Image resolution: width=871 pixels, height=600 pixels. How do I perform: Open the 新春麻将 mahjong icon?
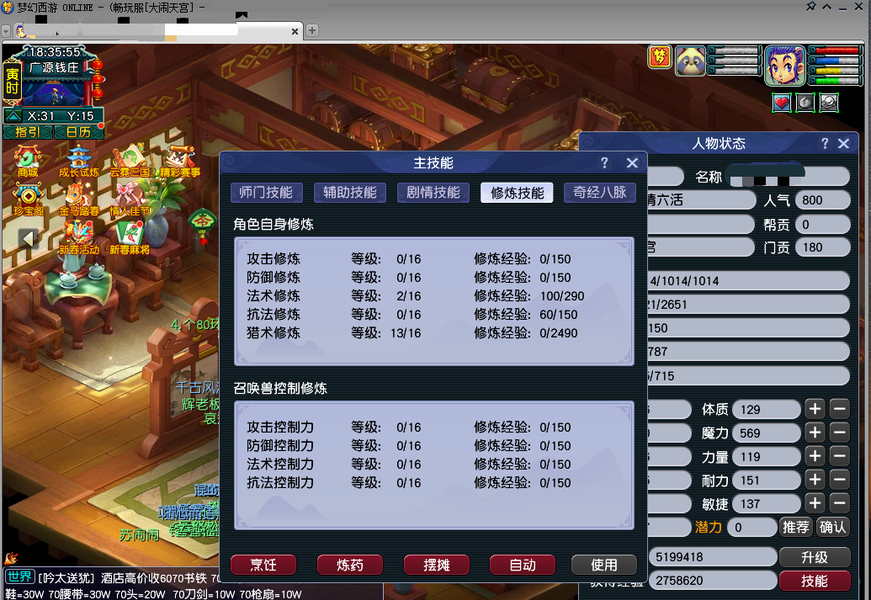click(129, 238)
